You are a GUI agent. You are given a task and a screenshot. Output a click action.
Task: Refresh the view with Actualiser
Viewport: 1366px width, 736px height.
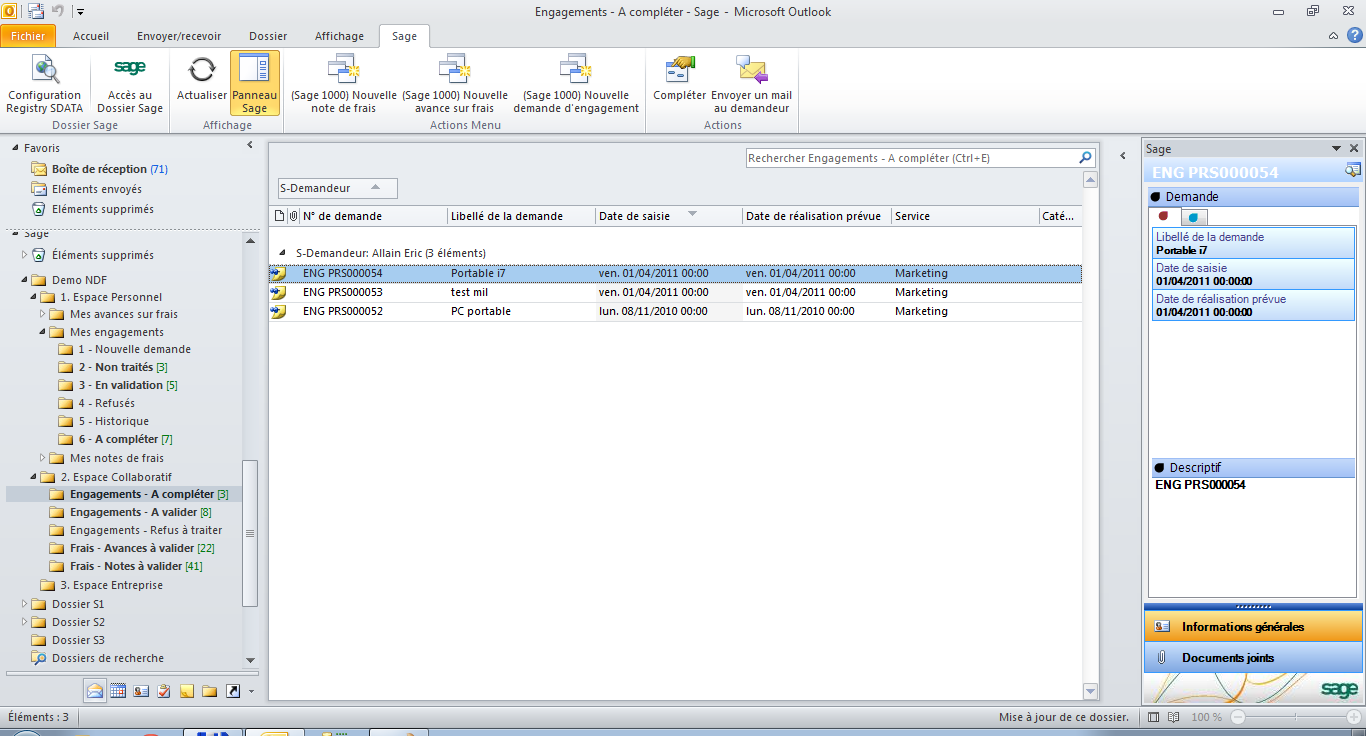click(202, 77)
